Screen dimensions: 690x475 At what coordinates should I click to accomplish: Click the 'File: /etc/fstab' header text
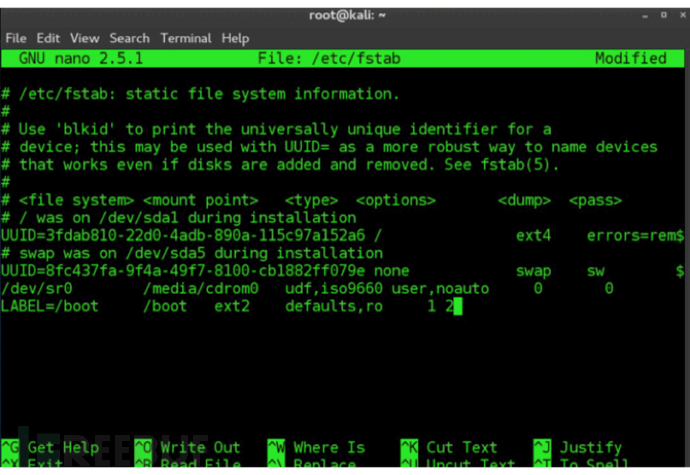coord(329,58)
